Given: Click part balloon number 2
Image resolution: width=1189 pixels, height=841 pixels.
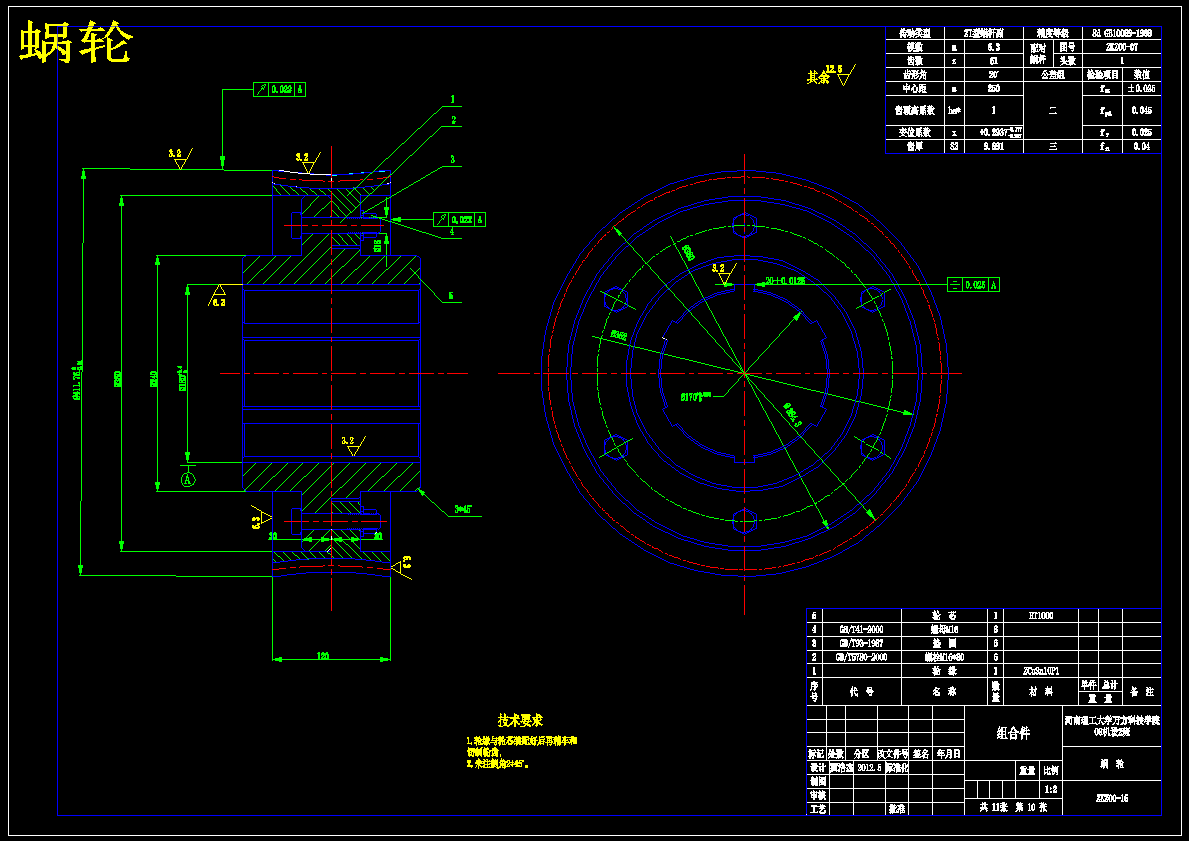Looking at the screenshot, I should click(x=453, y=121).
